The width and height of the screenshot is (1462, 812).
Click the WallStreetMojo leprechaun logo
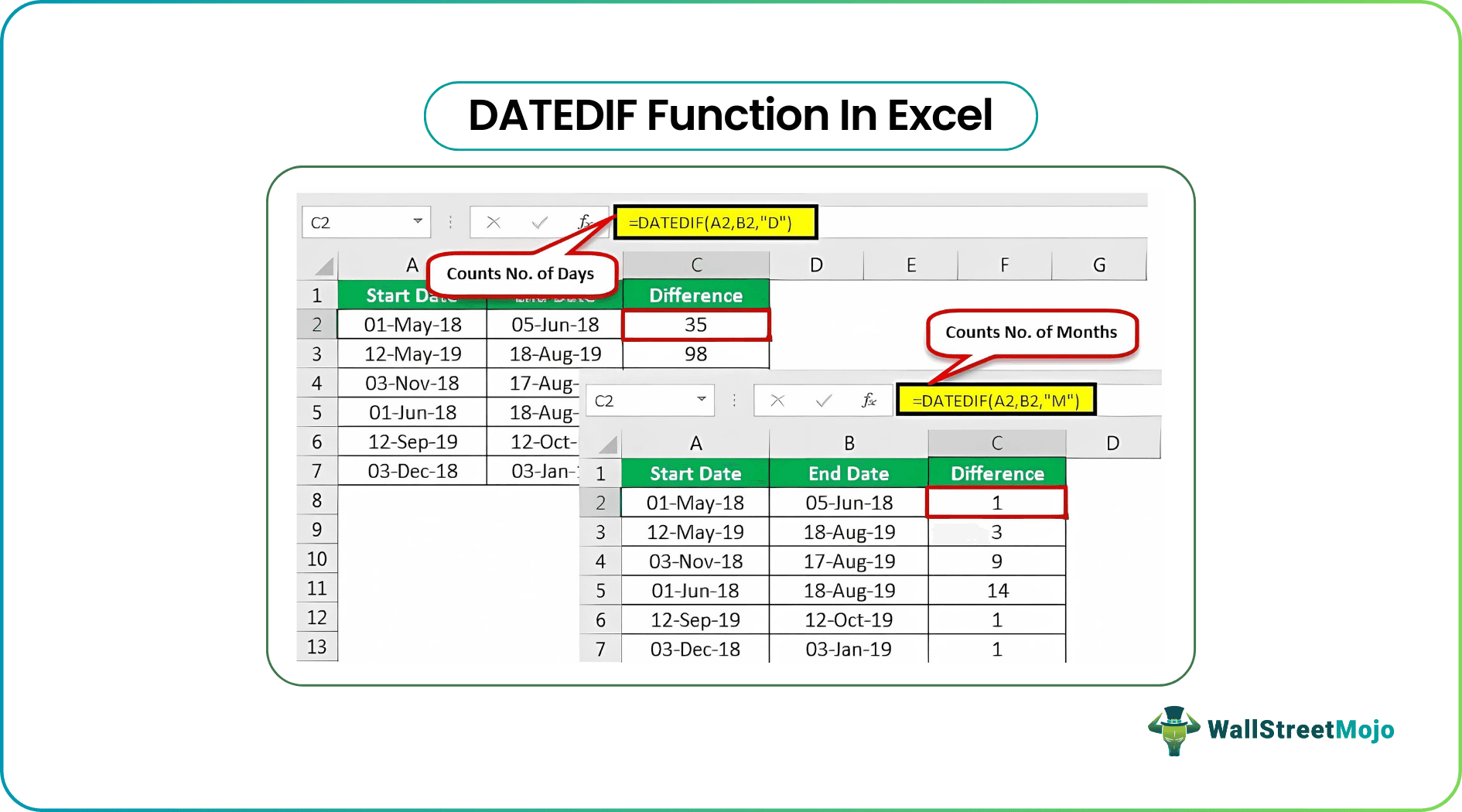(x=1174, y=729)
